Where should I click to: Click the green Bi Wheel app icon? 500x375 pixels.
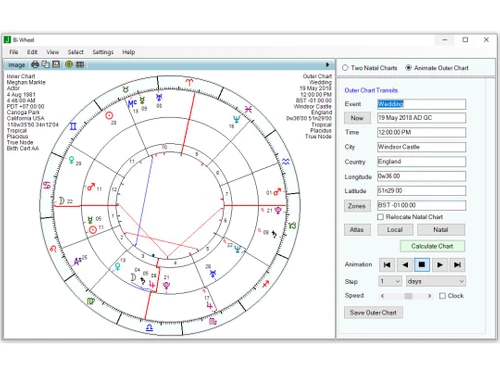pyautogui.click(x=7, y=40)
